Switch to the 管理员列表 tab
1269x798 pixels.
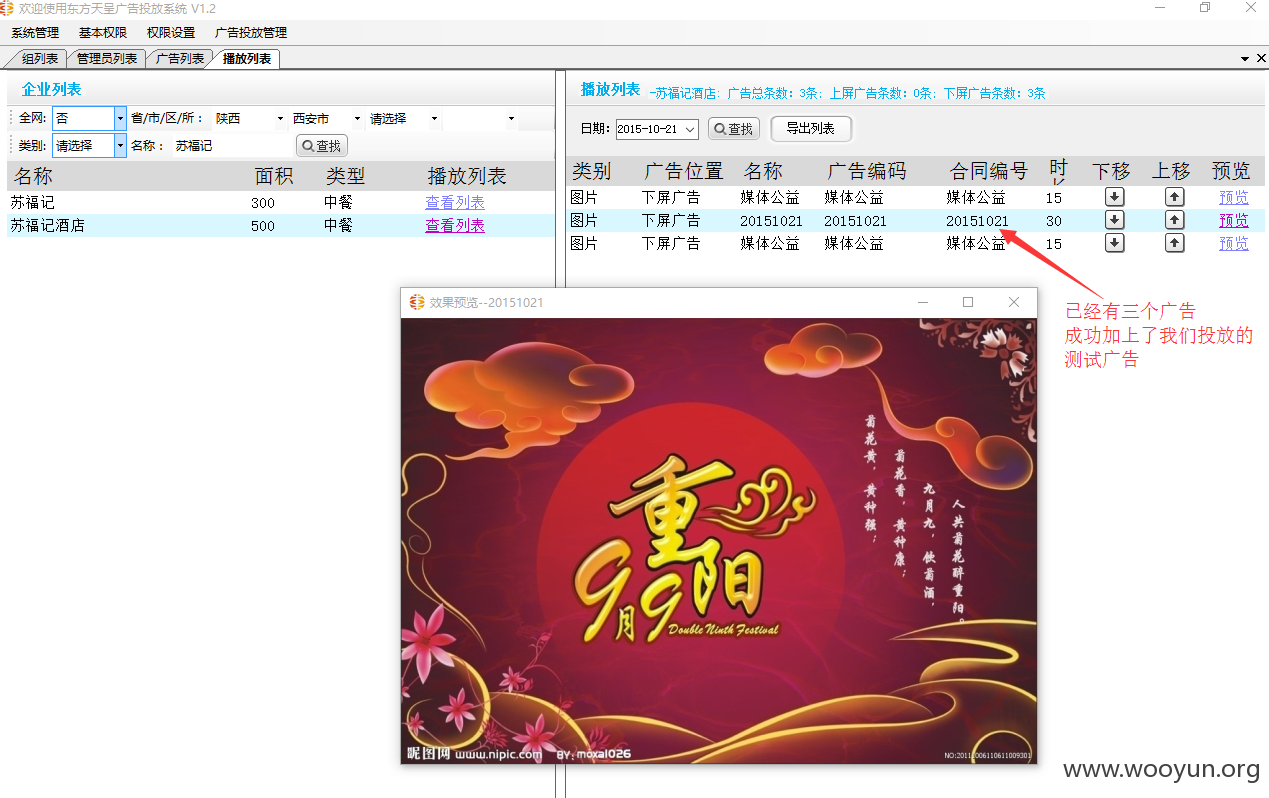tap(107, 59)
